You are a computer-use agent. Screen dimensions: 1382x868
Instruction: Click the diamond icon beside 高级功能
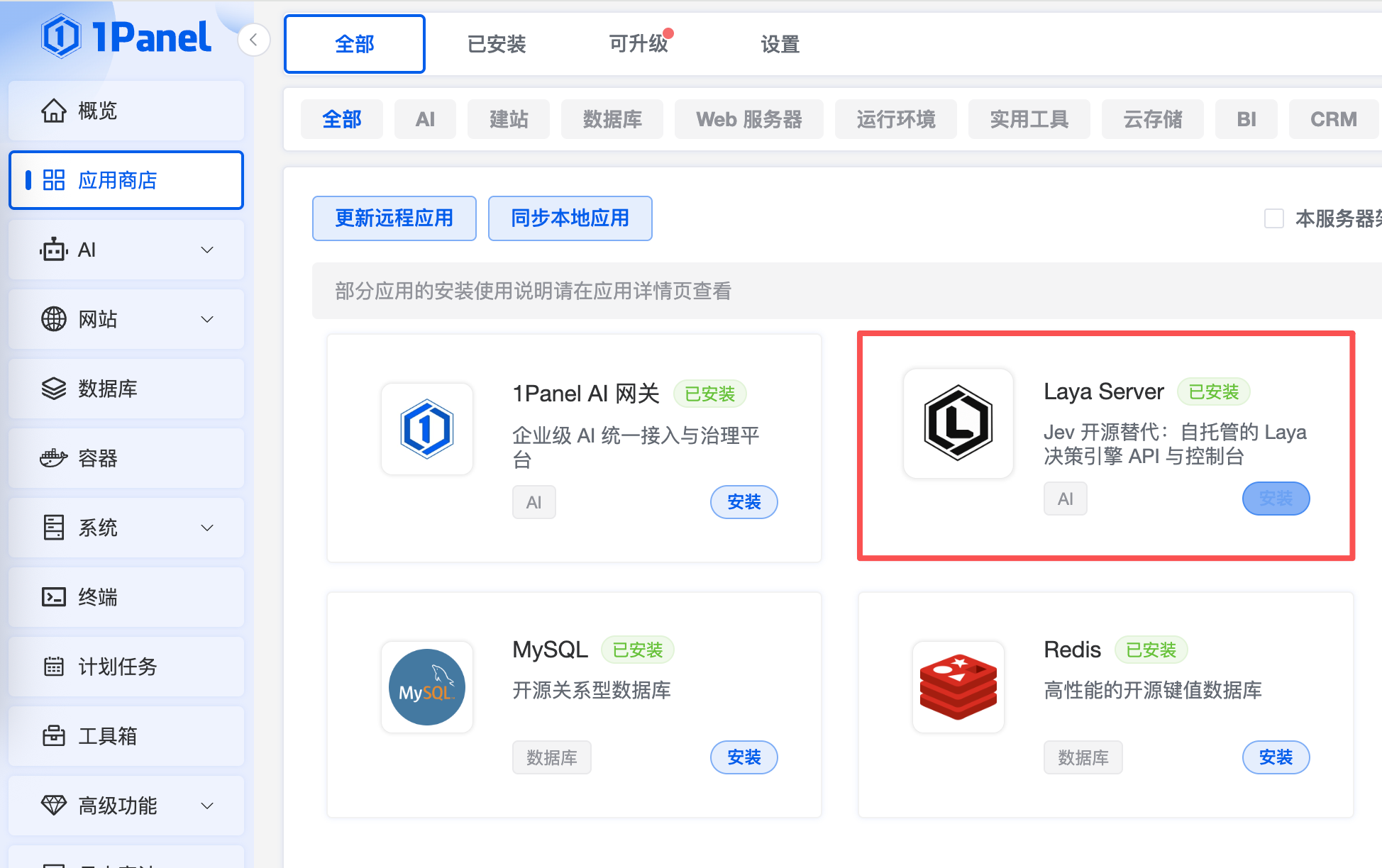(54, 806)
